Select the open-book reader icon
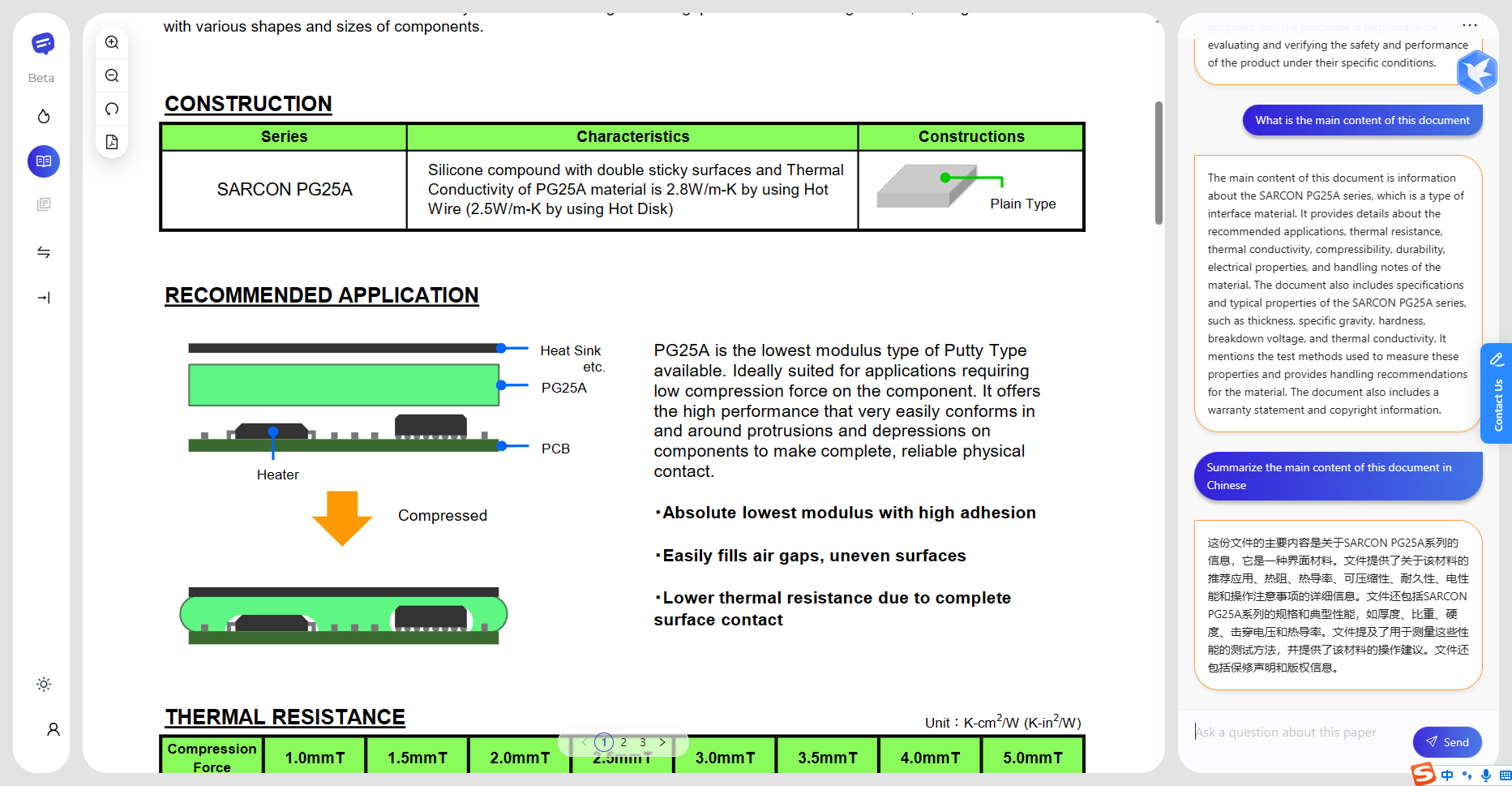The image size is (1512, 786). click(x=44, y=161)
